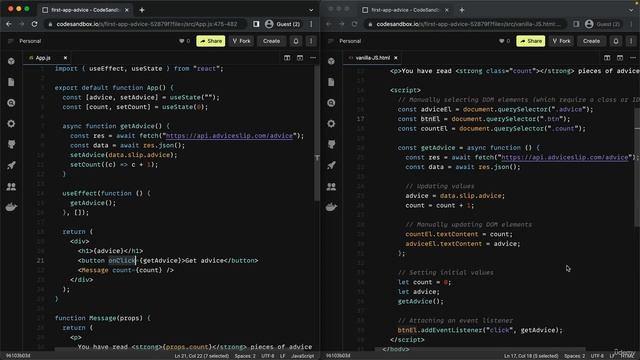640x360 pixels.
Task: Open GitHub icon in right window sidebar
Action: coord(331,144)
